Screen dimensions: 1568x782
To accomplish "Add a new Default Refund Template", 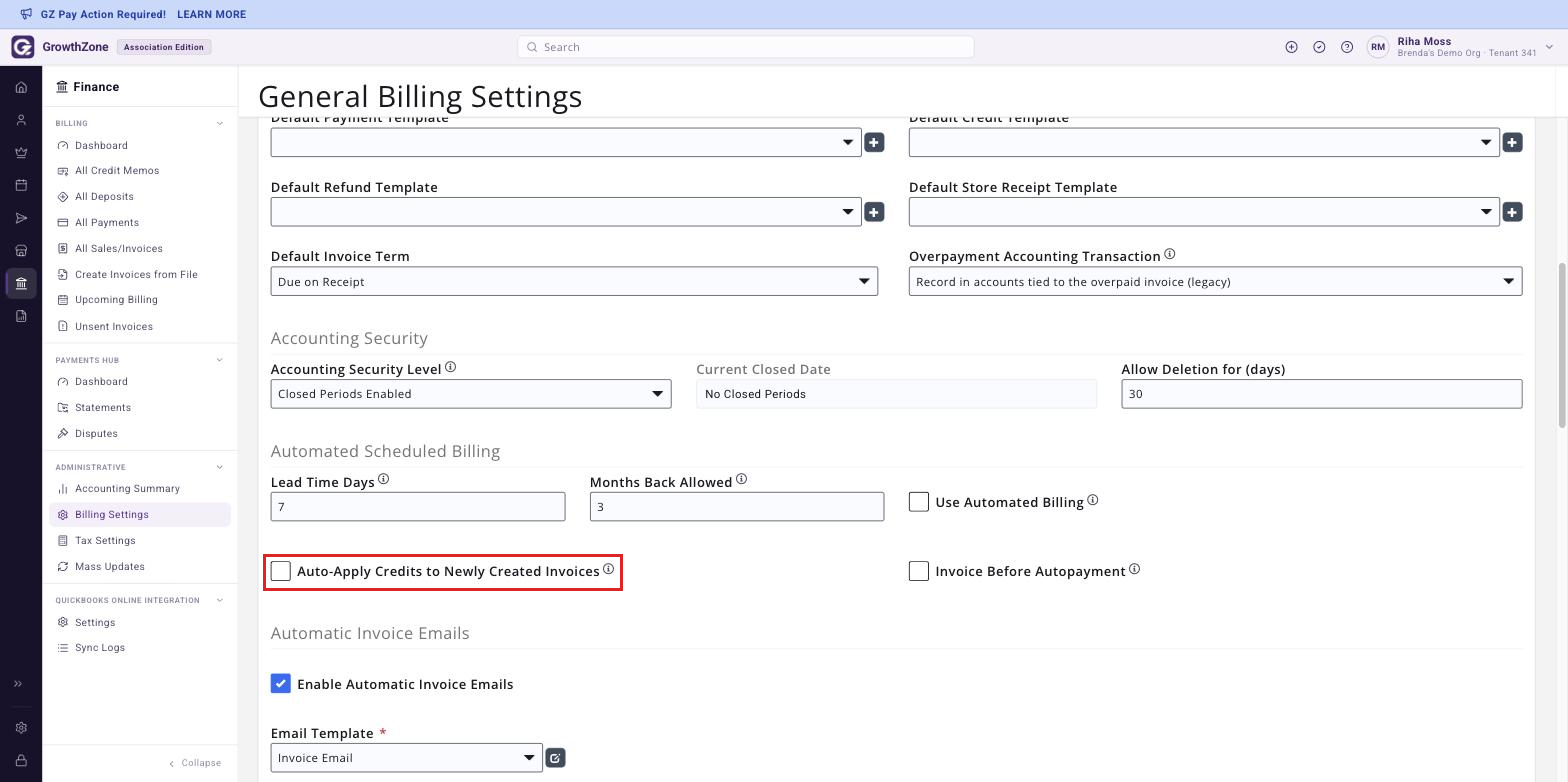I will pos(874,212).
